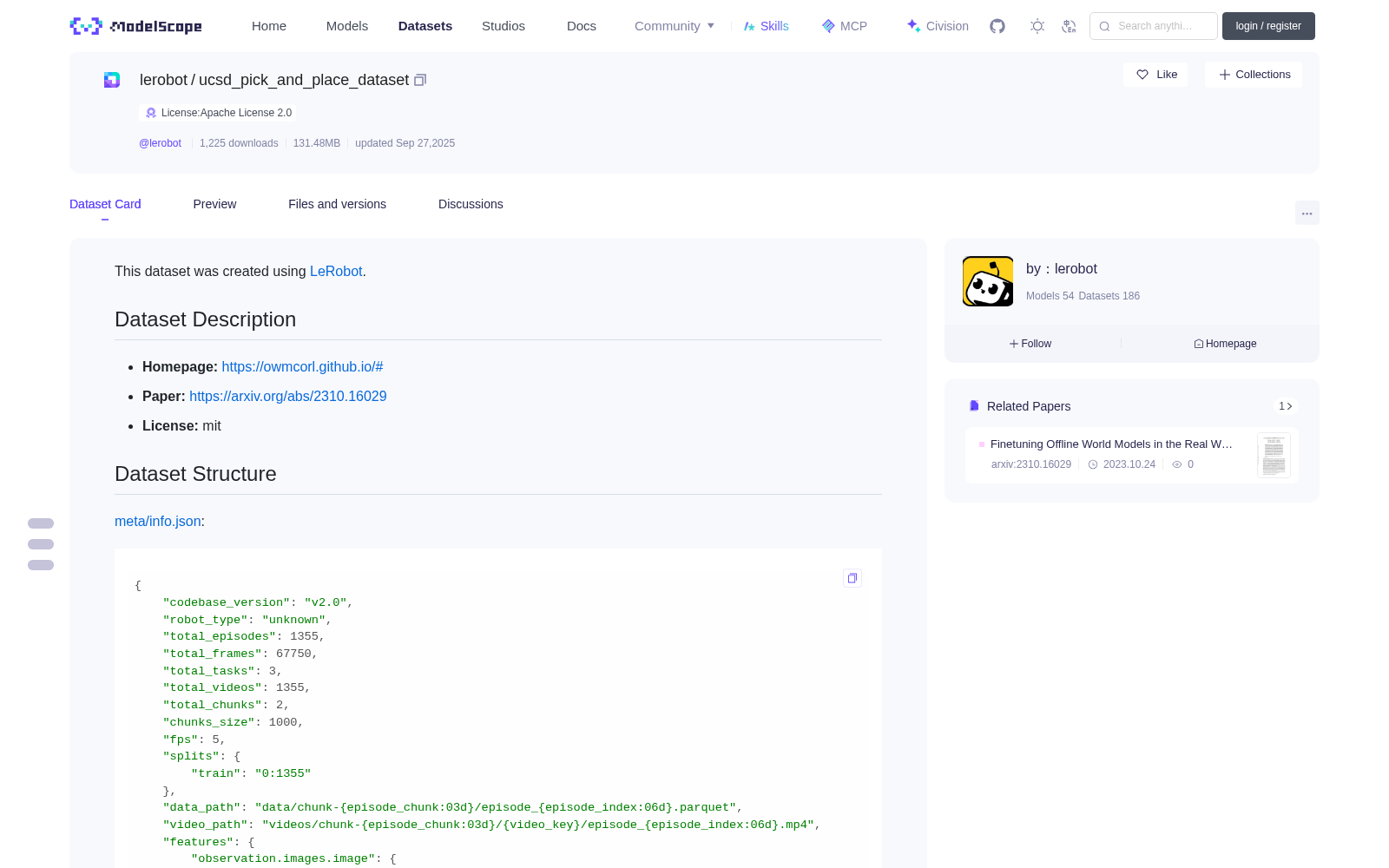
Task: Expand the Community dropdown menu
Action: click(675, 26)
